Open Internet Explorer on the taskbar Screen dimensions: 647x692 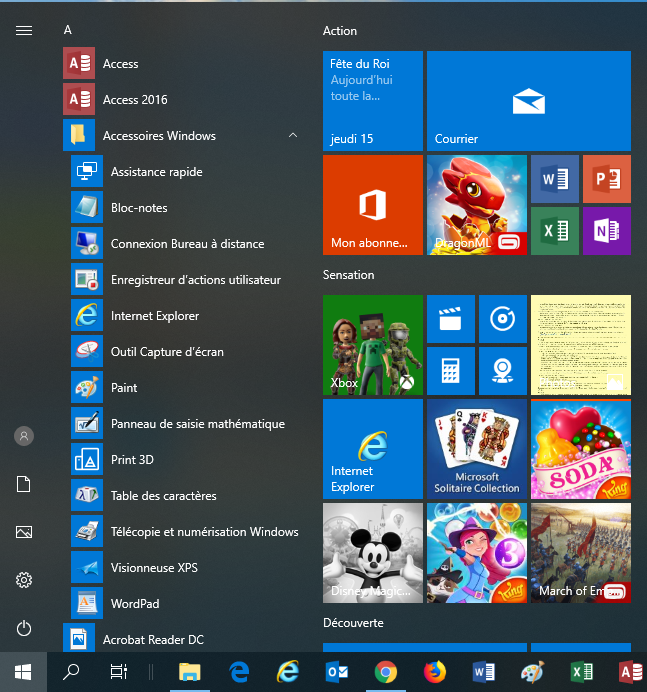click(x=288, y=672)
